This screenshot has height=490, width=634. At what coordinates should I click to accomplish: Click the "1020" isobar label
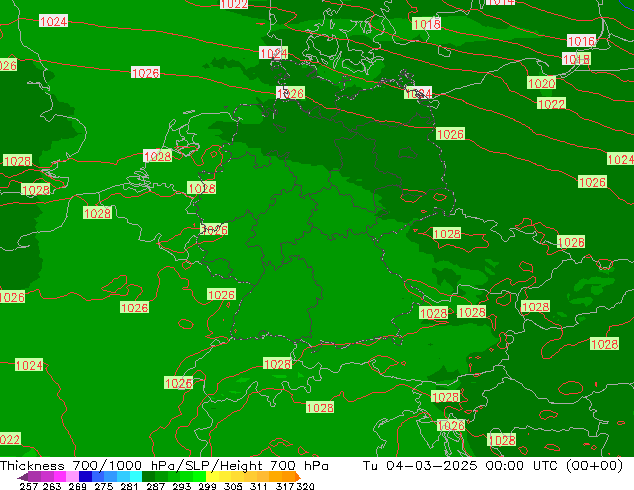[541, 83]
